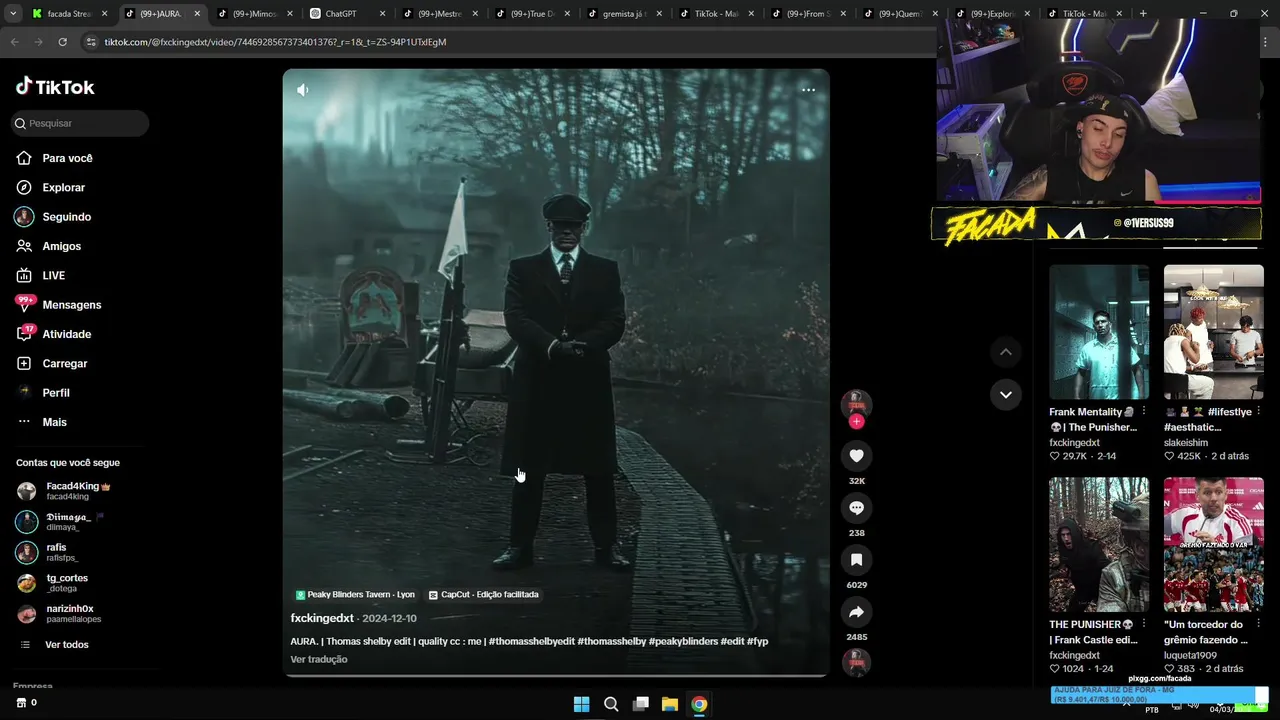Open Chrome from the taskbar
Viewport: 1280px width, 720px height.
pos(699,704)
